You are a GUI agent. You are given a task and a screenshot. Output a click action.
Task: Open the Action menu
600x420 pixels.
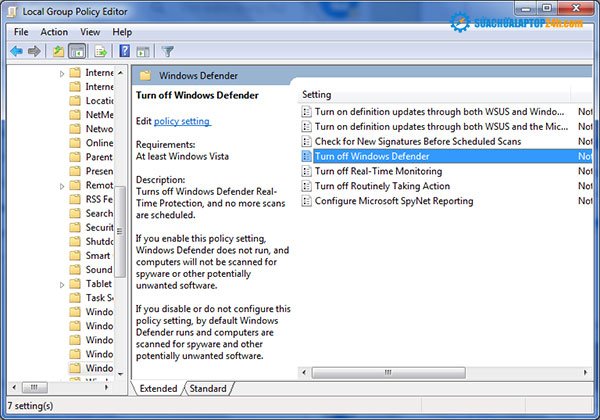point(54,32)
